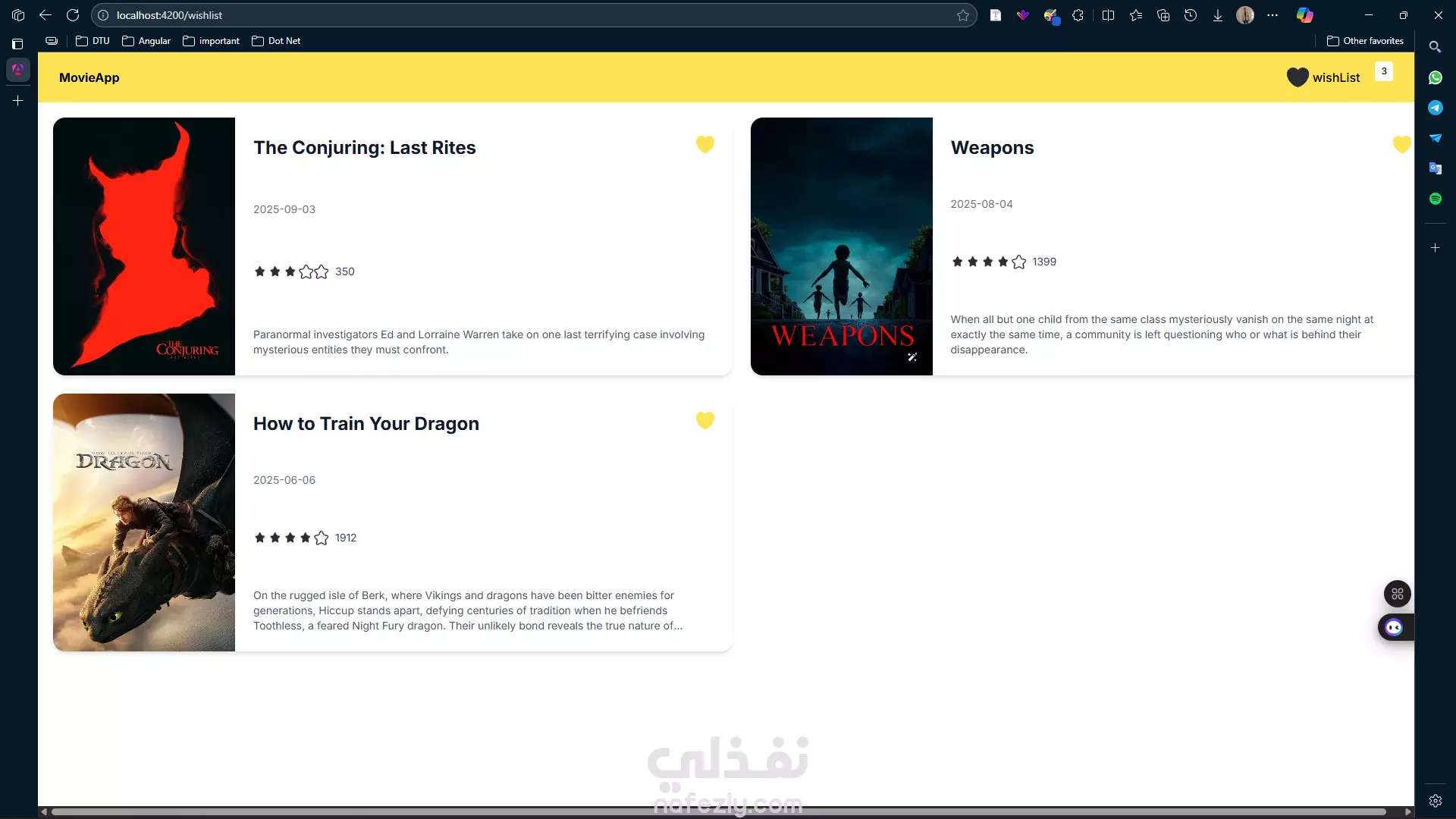Click the address bar showing localhost:4200/wishlist
Viewport: 1456px width, 819px height.
click(534, 15)
